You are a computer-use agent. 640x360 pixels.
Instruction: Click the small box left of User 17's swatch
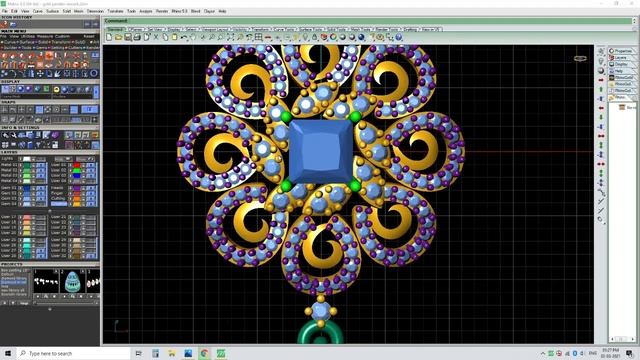coord(20,218)
